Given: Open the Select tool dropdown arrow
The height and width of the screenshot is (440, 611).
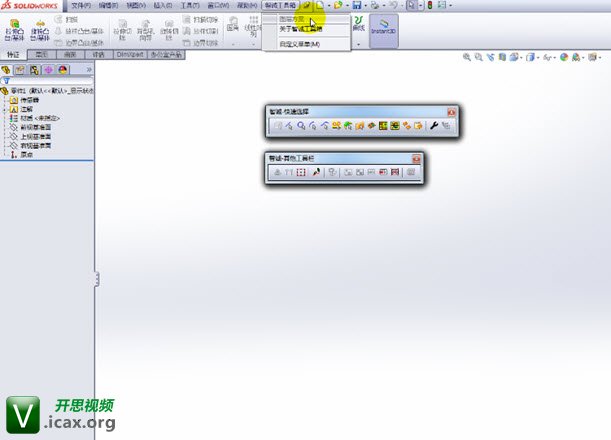Looking at the screenshot, I should point(420,5).
